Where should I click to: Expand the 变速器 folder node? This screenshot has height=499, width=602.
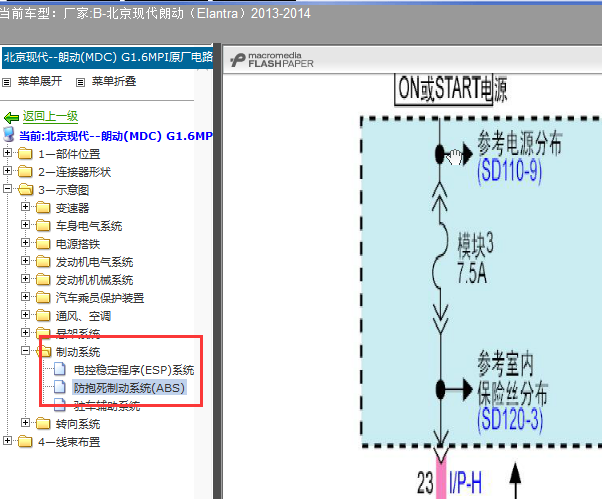25,207
